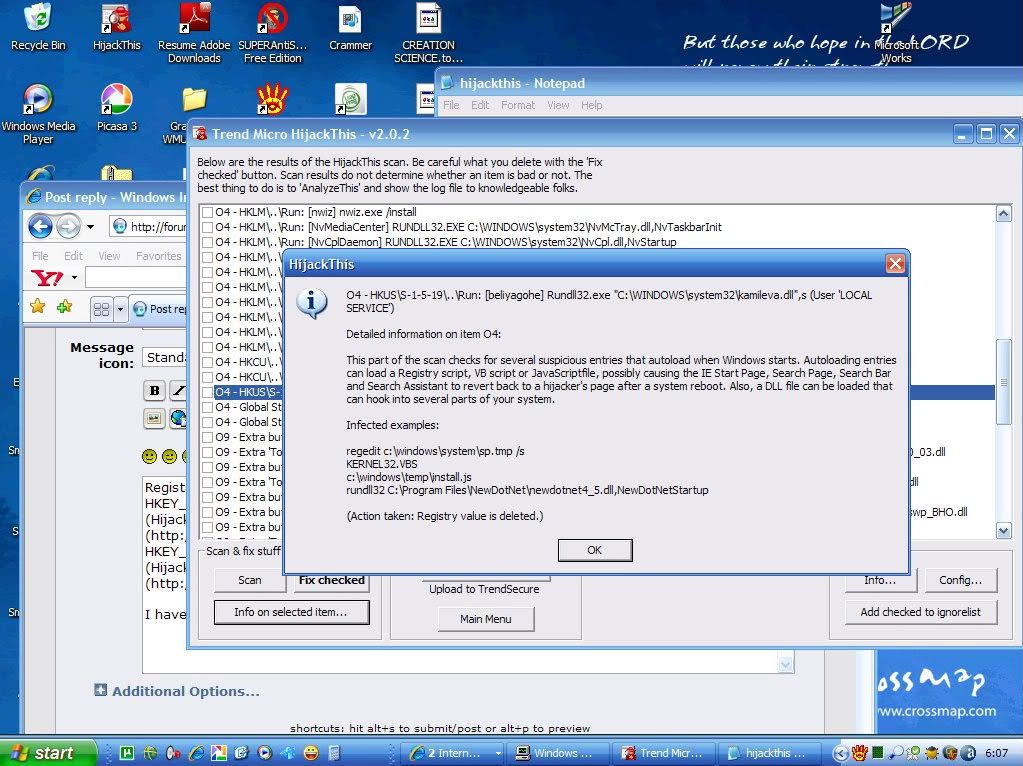Open the Microsoft Works desktop shortcut
1023x766 pixels.
896,33
